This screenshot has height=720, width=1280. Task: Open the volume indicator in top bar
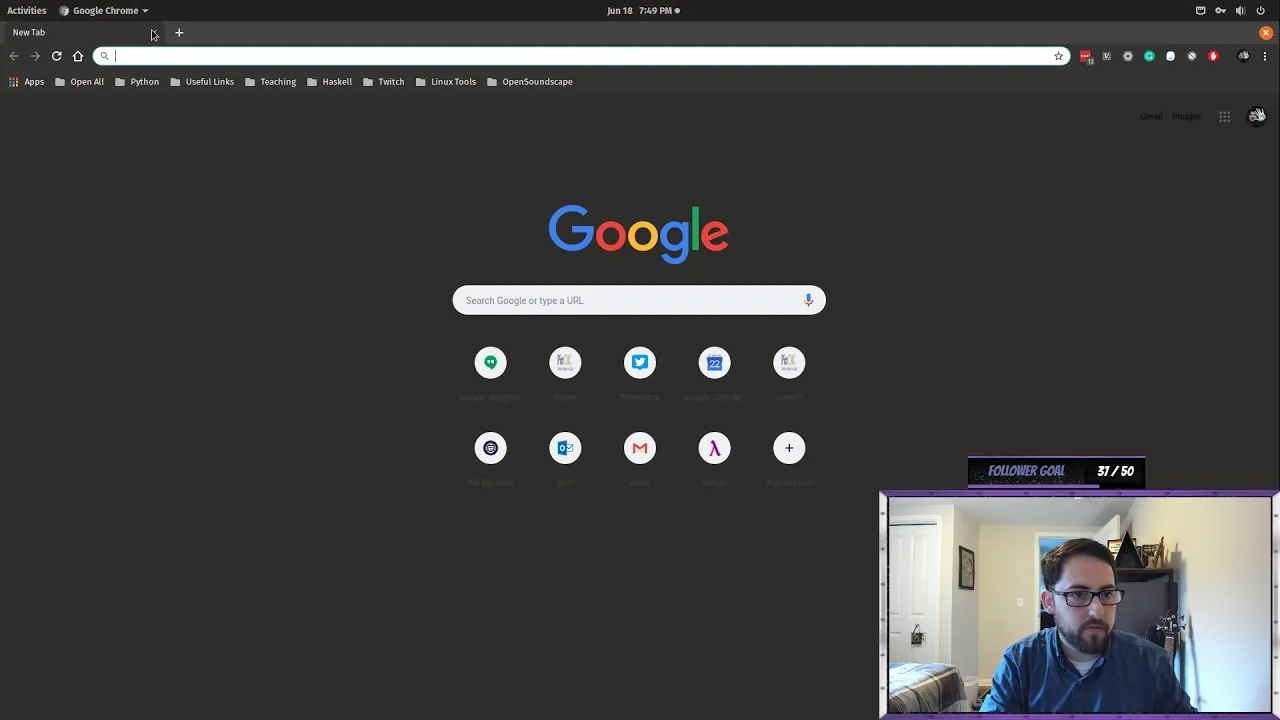(1240, 11)
